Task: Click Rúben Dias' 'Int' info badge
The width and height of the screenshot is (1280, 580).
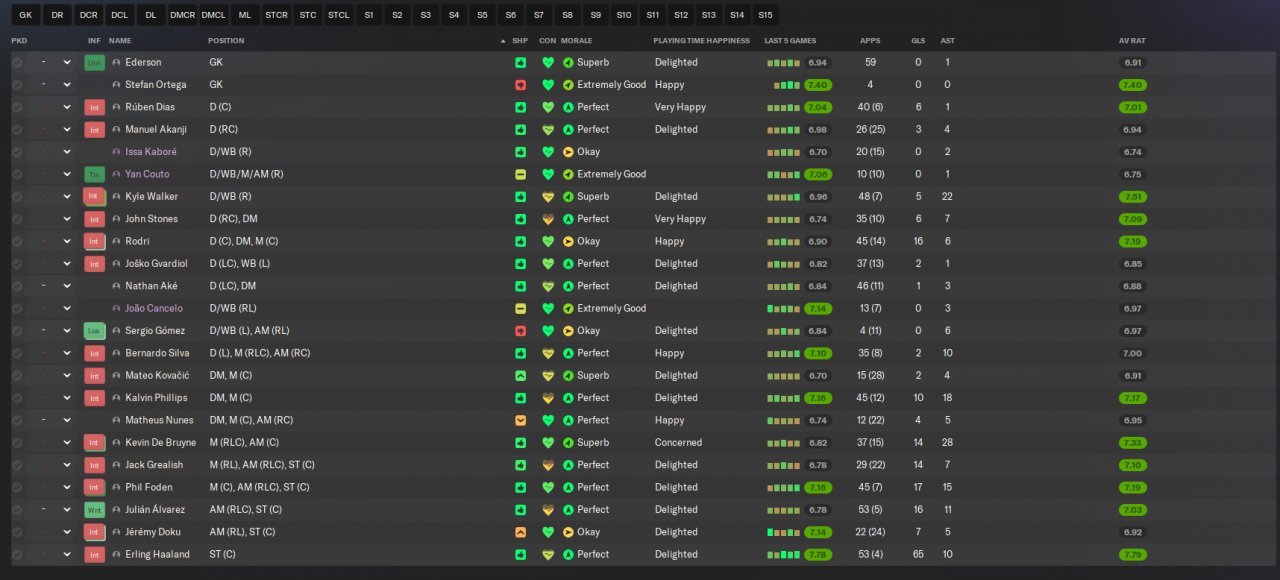Action: (95, 107)
